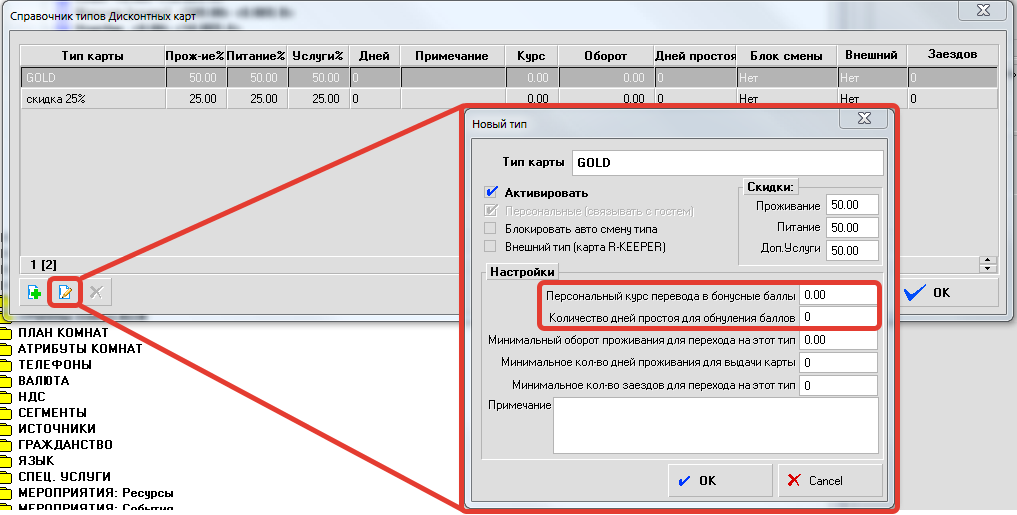Screen dimensions: 1017x515
Task: Select the 'скидка 25%' row in the table
Action: [x=92, y=99]
